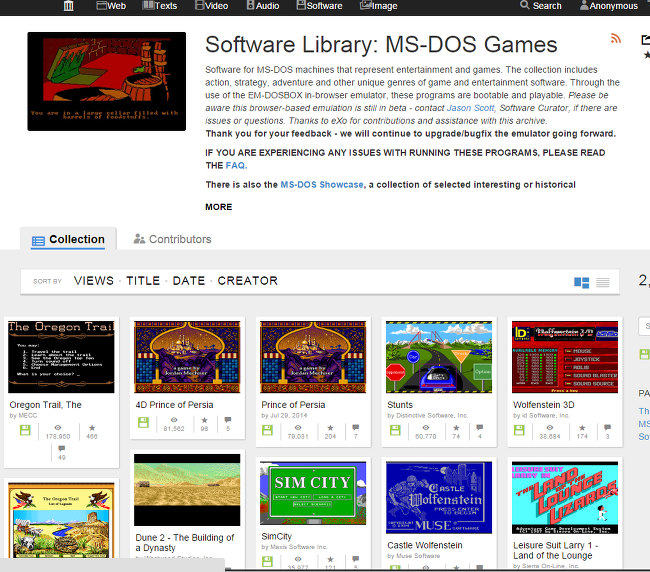Image resolution: width=650 pixels, height=572 pixels.
Task: Open the SimCity thumbnail
Action: click(313, 493)
